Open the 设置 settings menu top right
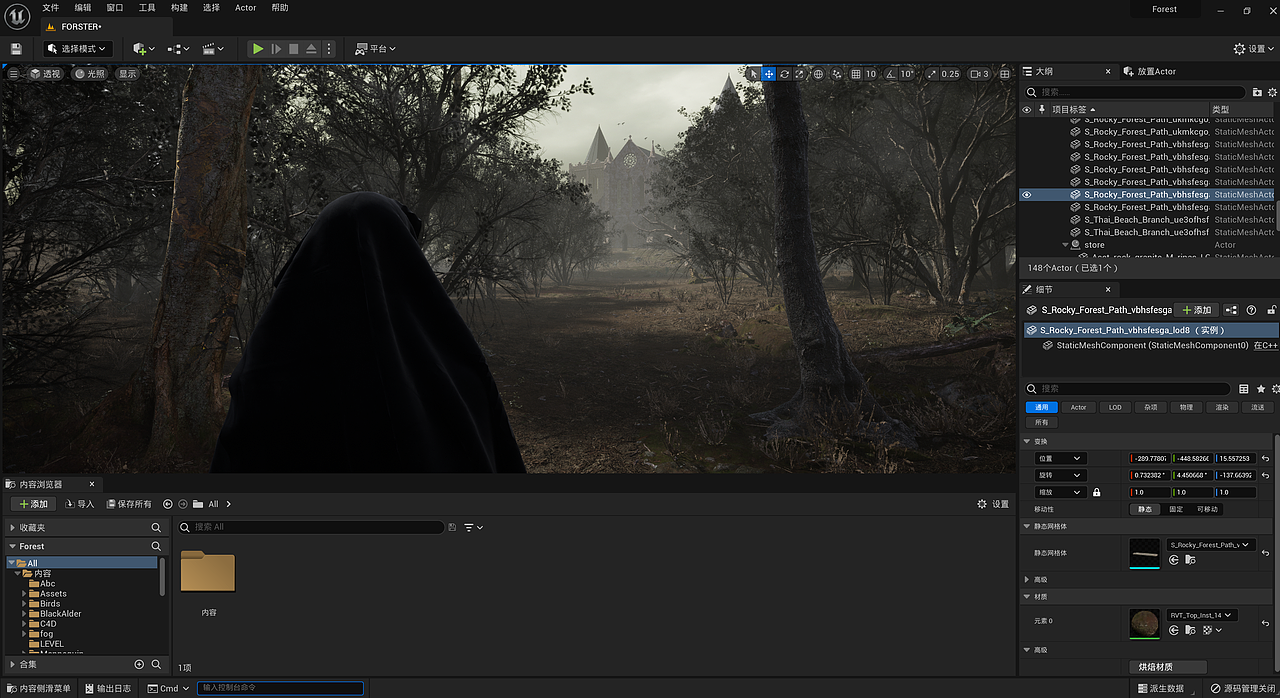 pyautogui.click(x=1254, y=48)
